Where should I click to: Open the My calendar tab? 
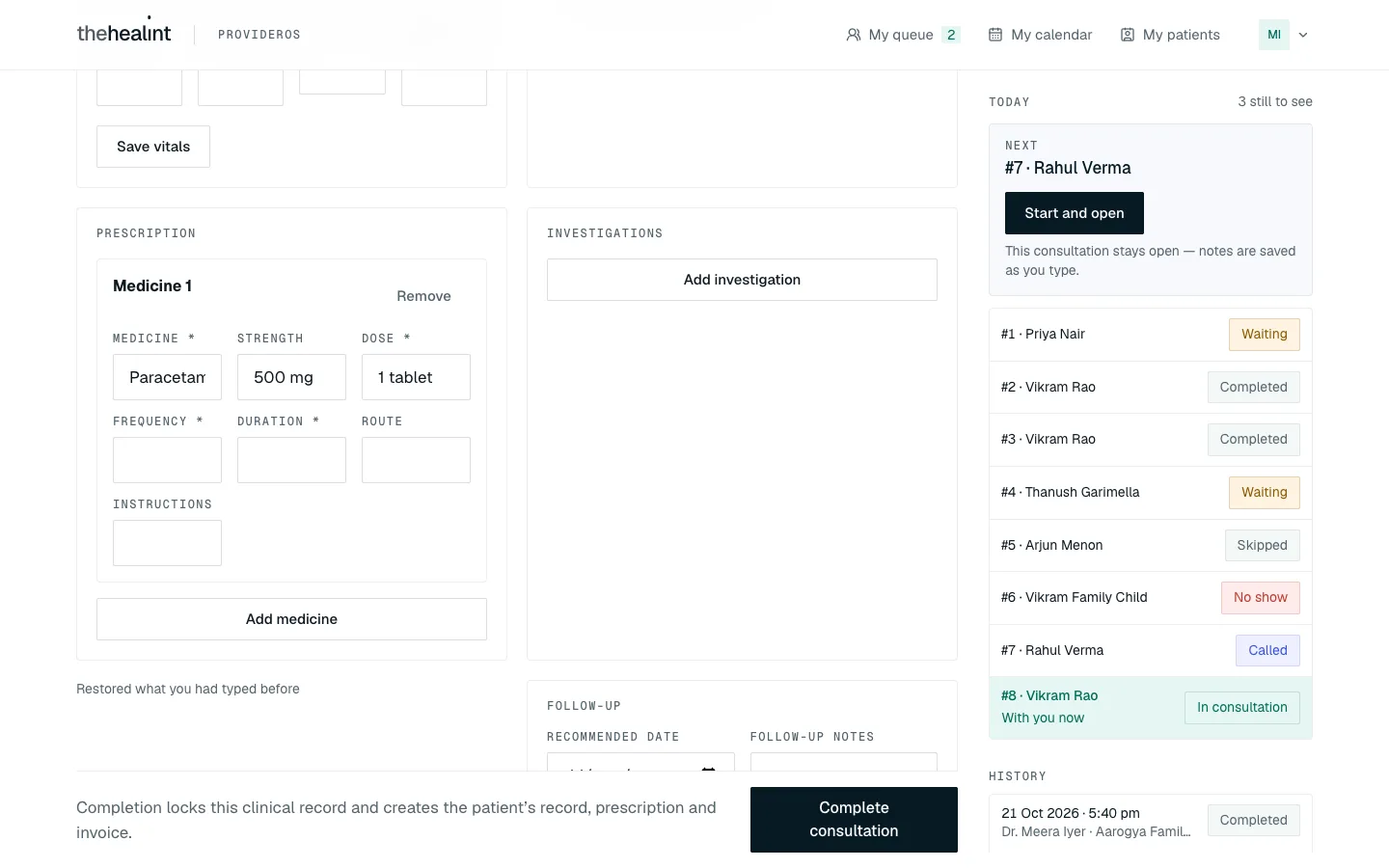click(1041, 35)
